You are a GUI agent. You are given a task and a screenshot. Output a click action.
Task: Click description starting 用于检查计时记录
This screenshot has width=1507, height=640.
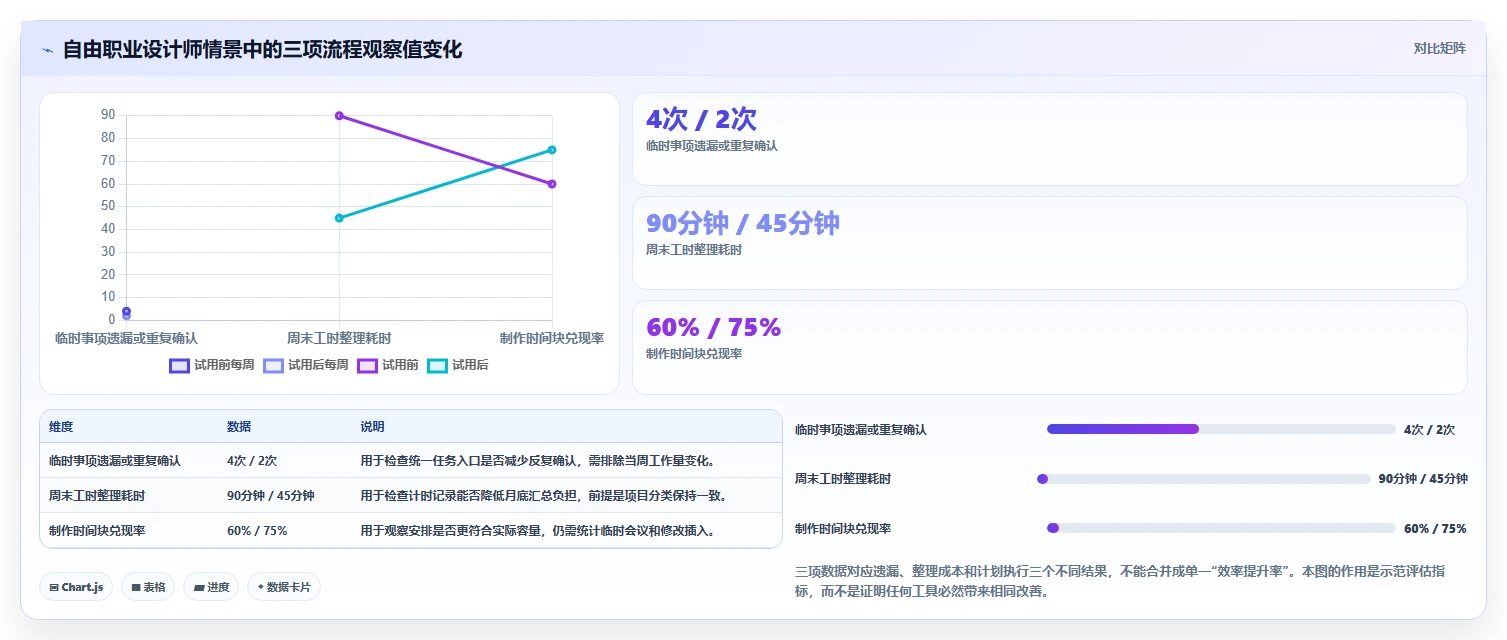[x=544, y=496]
